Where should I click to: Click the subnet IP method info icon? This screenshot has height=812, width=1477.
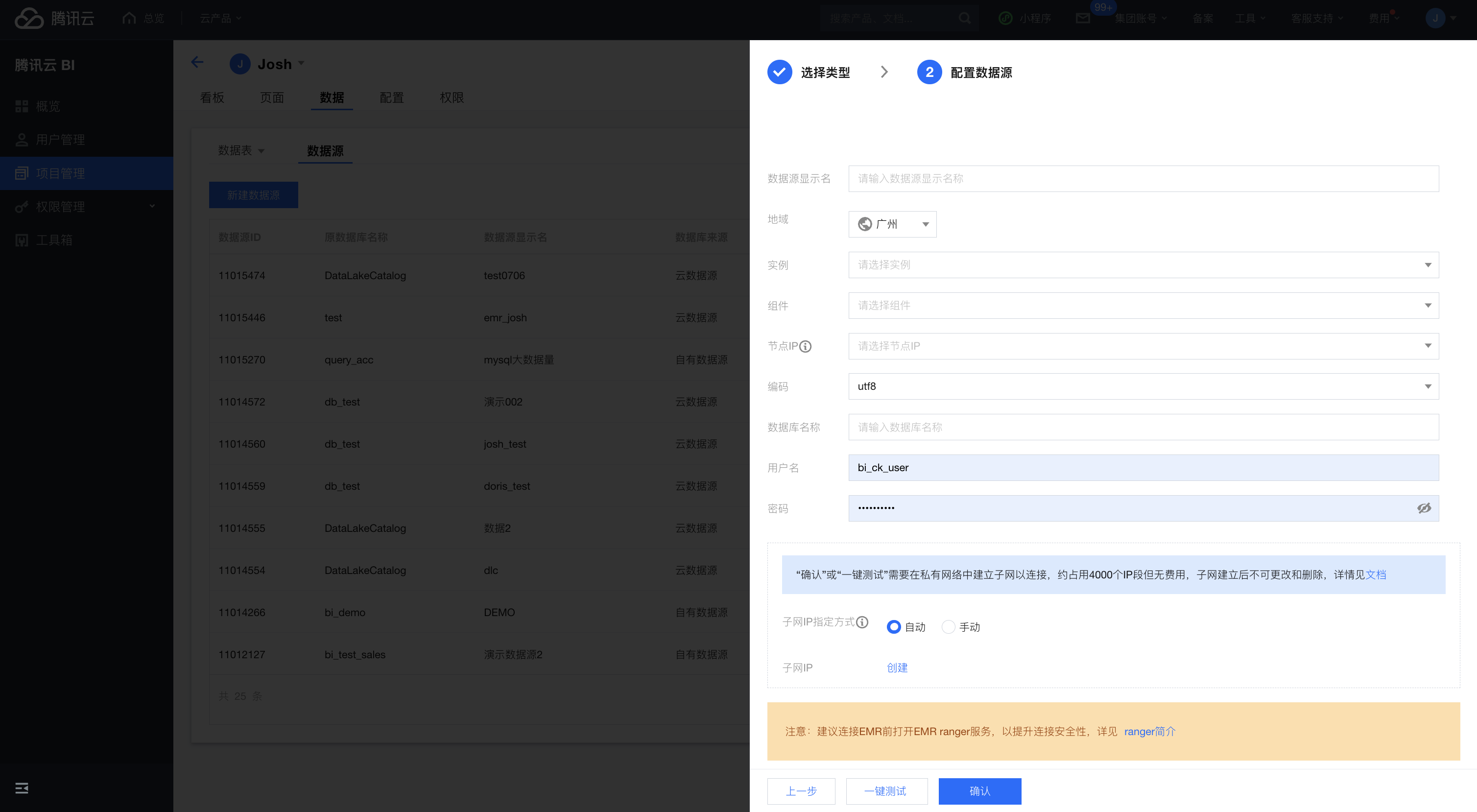click(862, 622)
